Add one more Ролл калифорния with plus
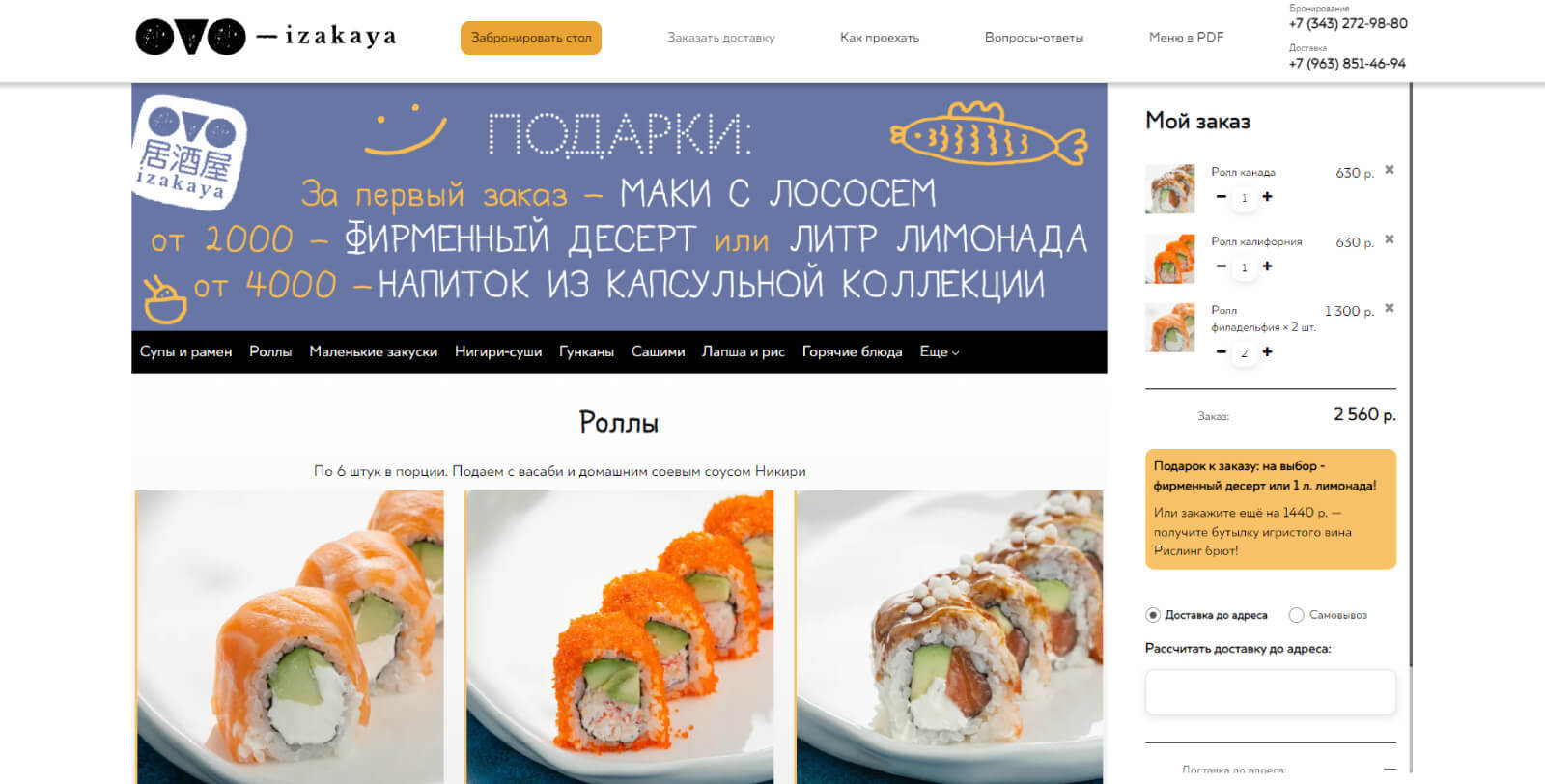This screenshot has width=1545, height=784. [x=1267, y=266]
